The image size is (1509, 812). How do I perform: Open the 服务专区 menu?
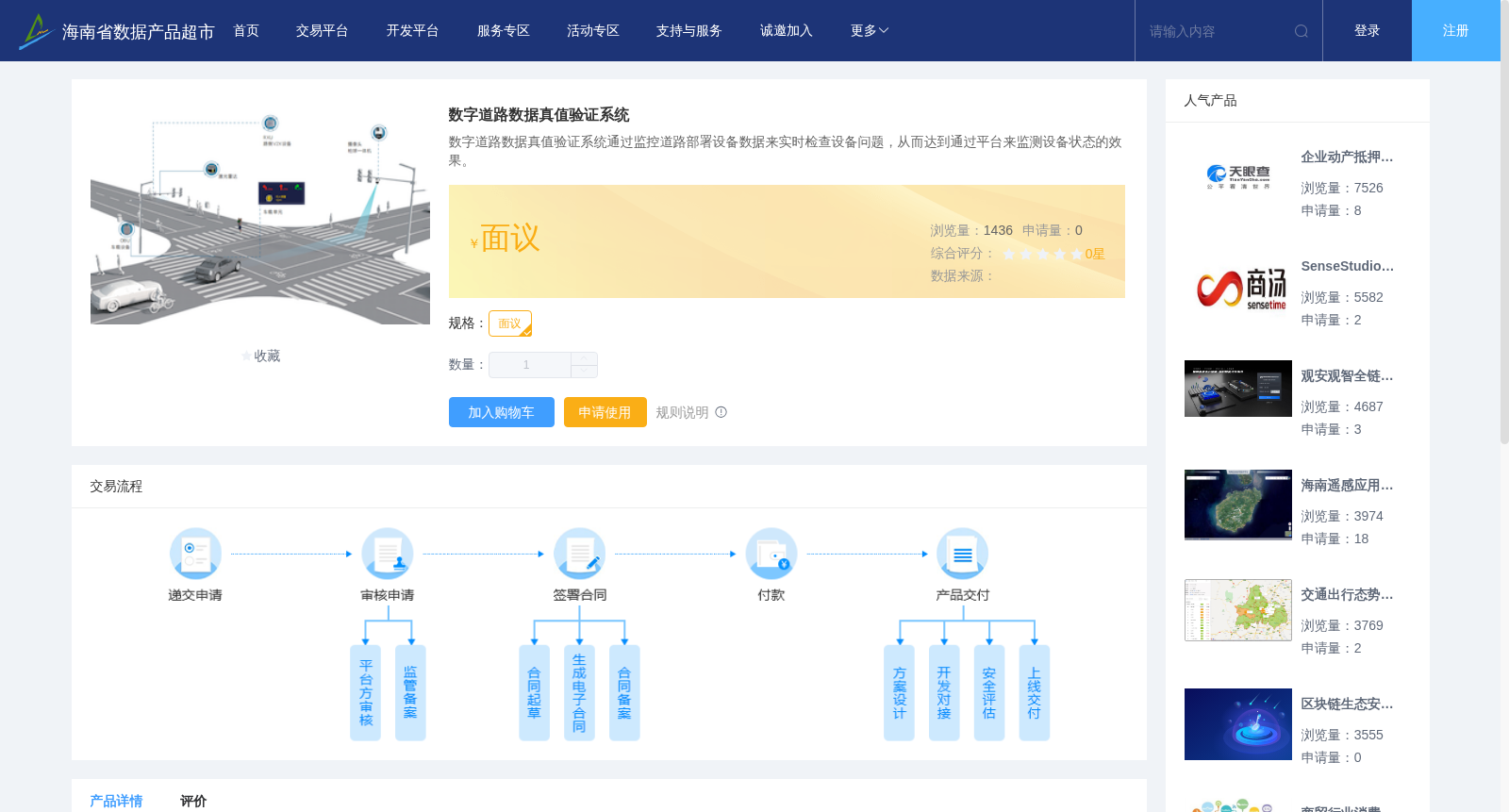click(x=504, y=31)
